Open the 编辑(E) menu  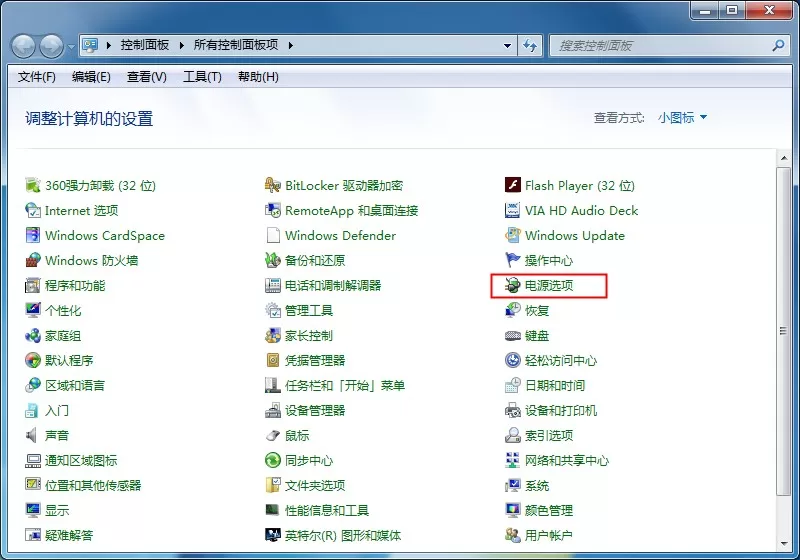[x=91, y=77]
